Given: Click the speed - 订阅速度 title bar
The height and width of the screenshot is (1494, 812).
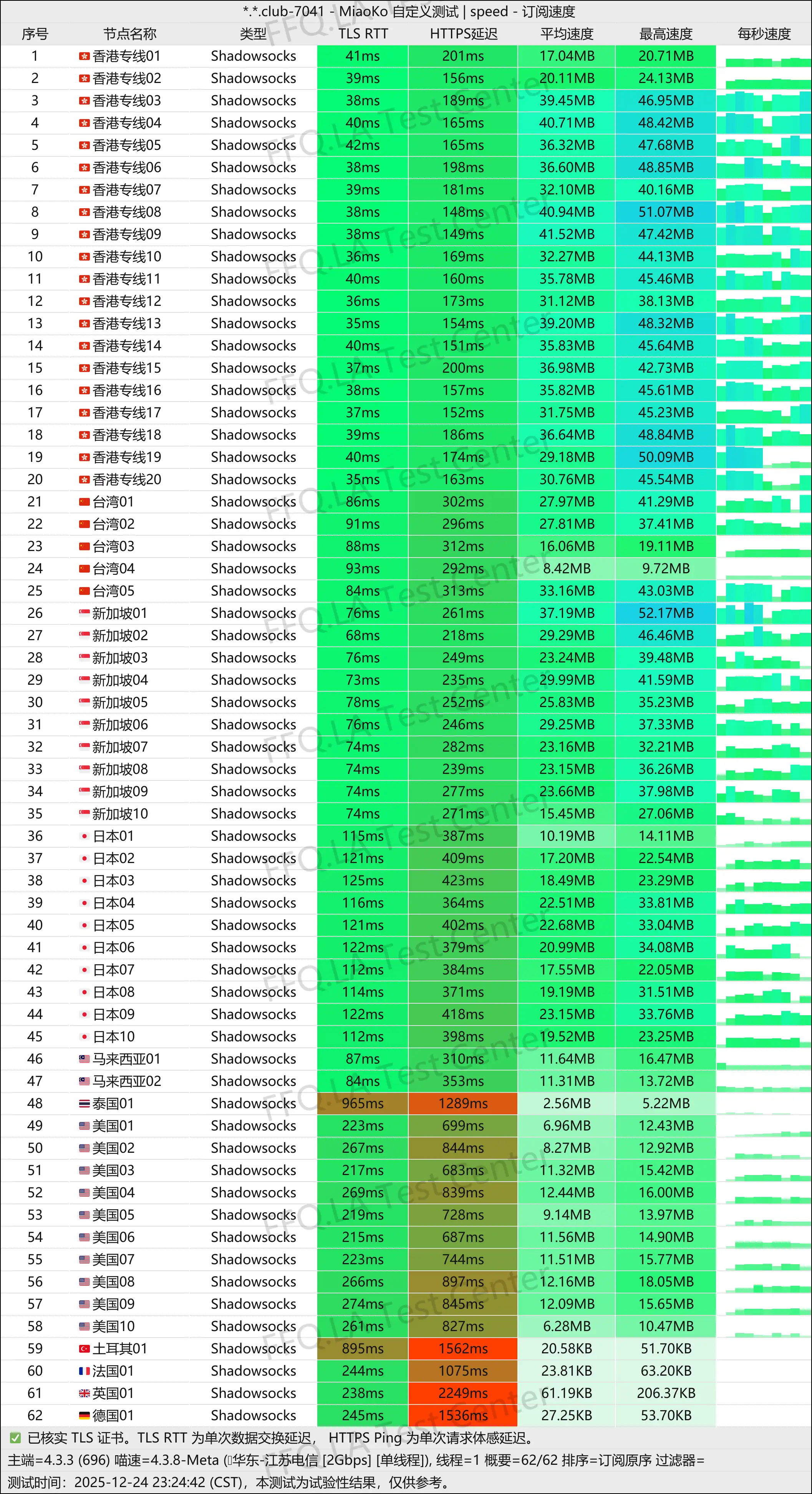Looking at the screenshot, I should [x=406, y=11].
